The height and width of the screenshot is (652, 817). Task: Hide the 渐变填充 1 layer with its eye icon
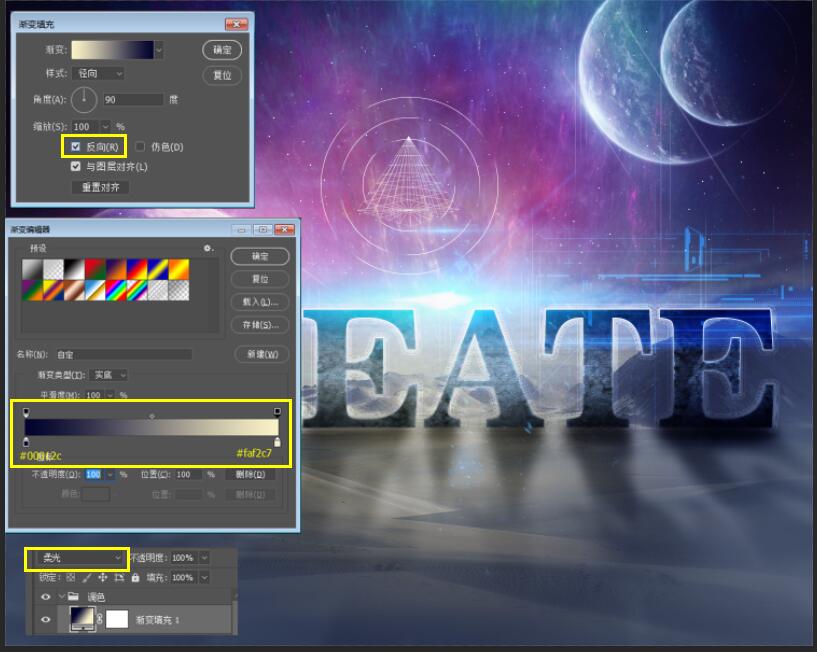[x=46, y=620]
